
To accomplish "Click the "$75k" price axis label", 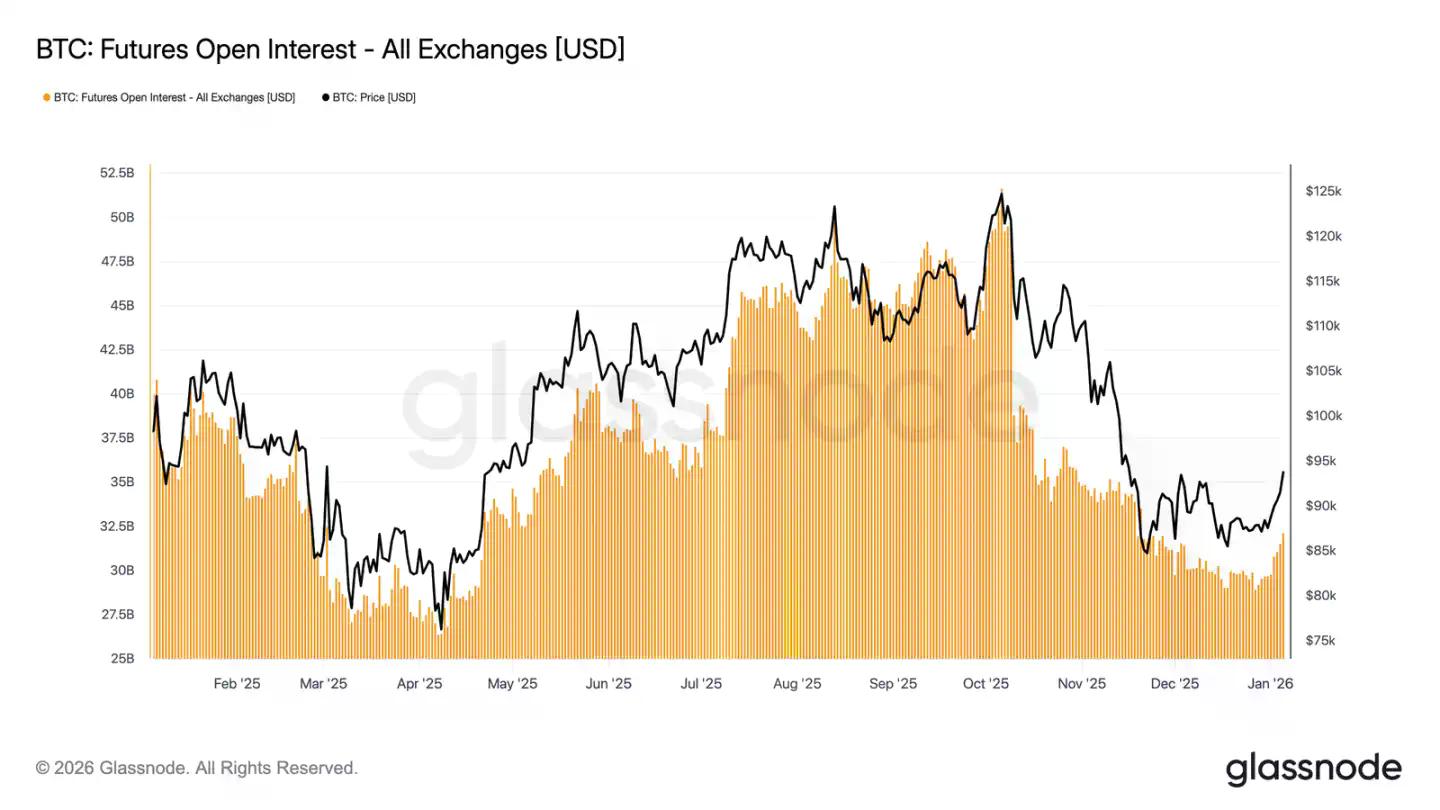I will pos(1322,641).
